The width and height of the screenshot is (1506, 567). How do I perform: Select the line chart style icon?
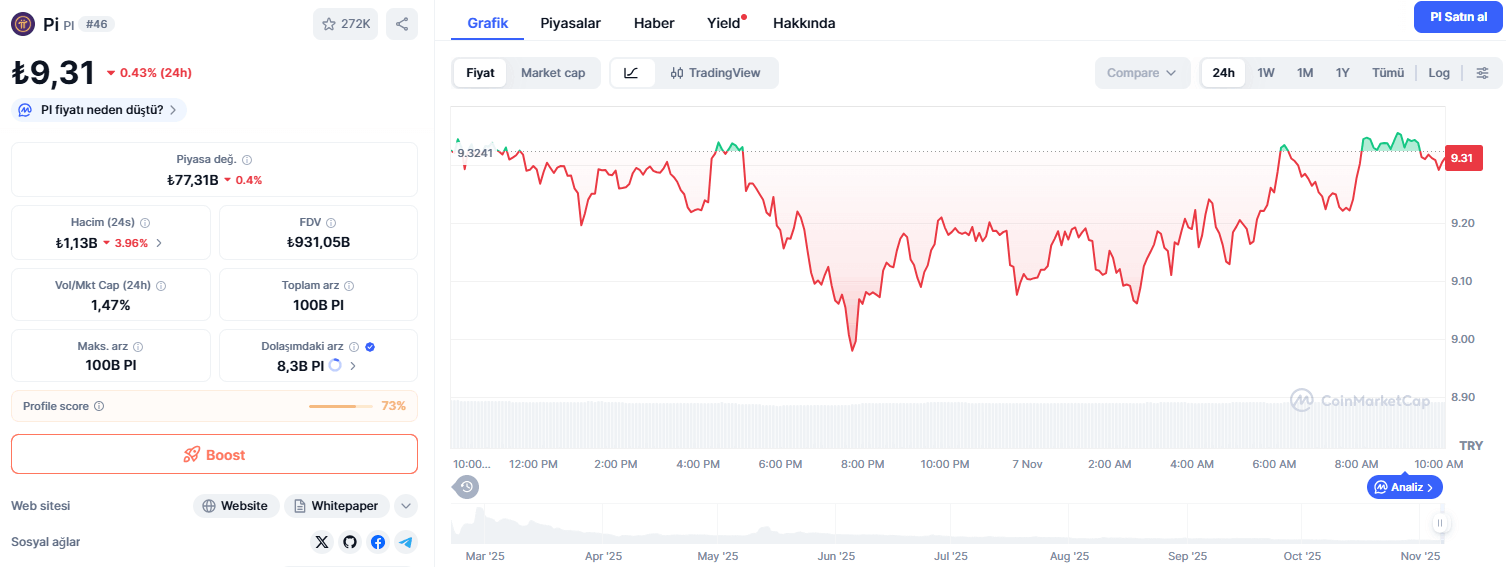tap(632, 73)
